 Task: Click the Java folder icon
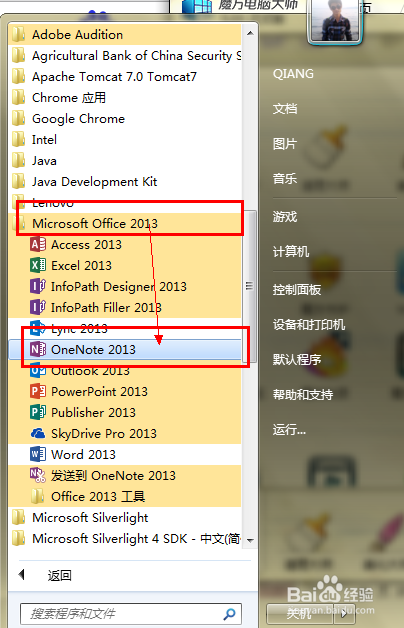click(18, 161)
